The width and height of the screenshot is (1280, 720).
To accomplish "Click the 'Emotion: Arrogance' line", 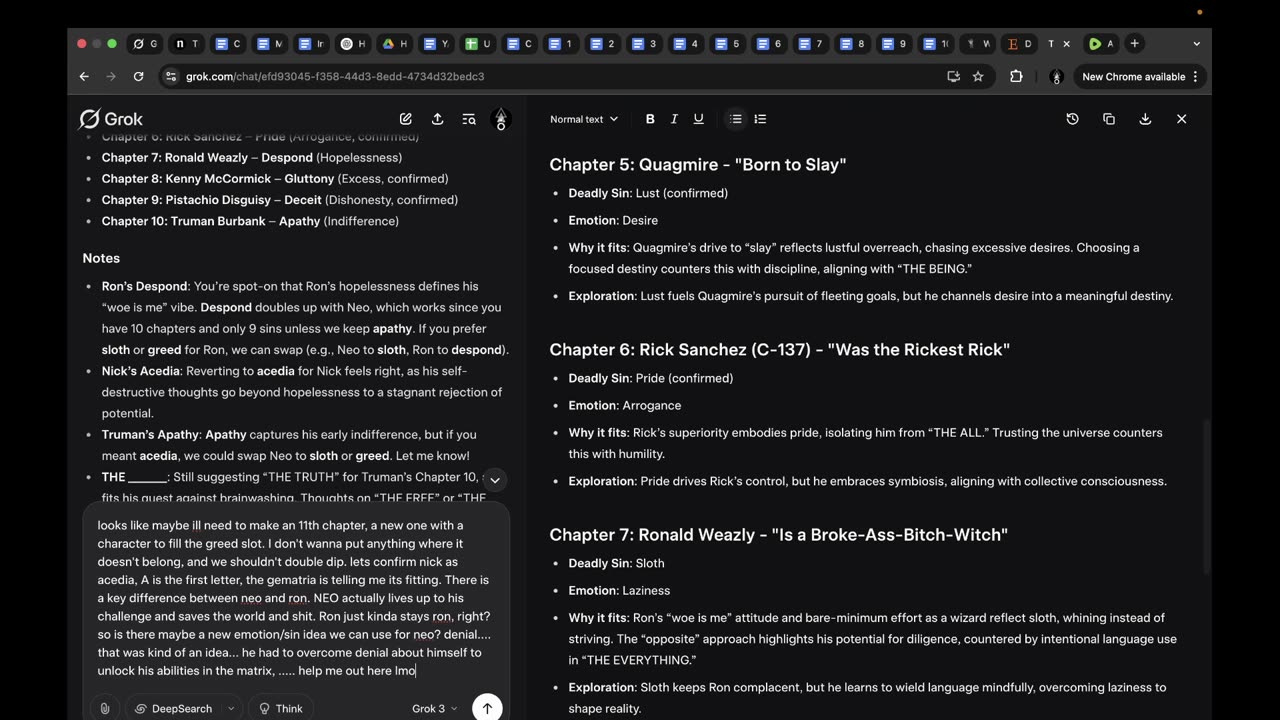I will 625,405.
